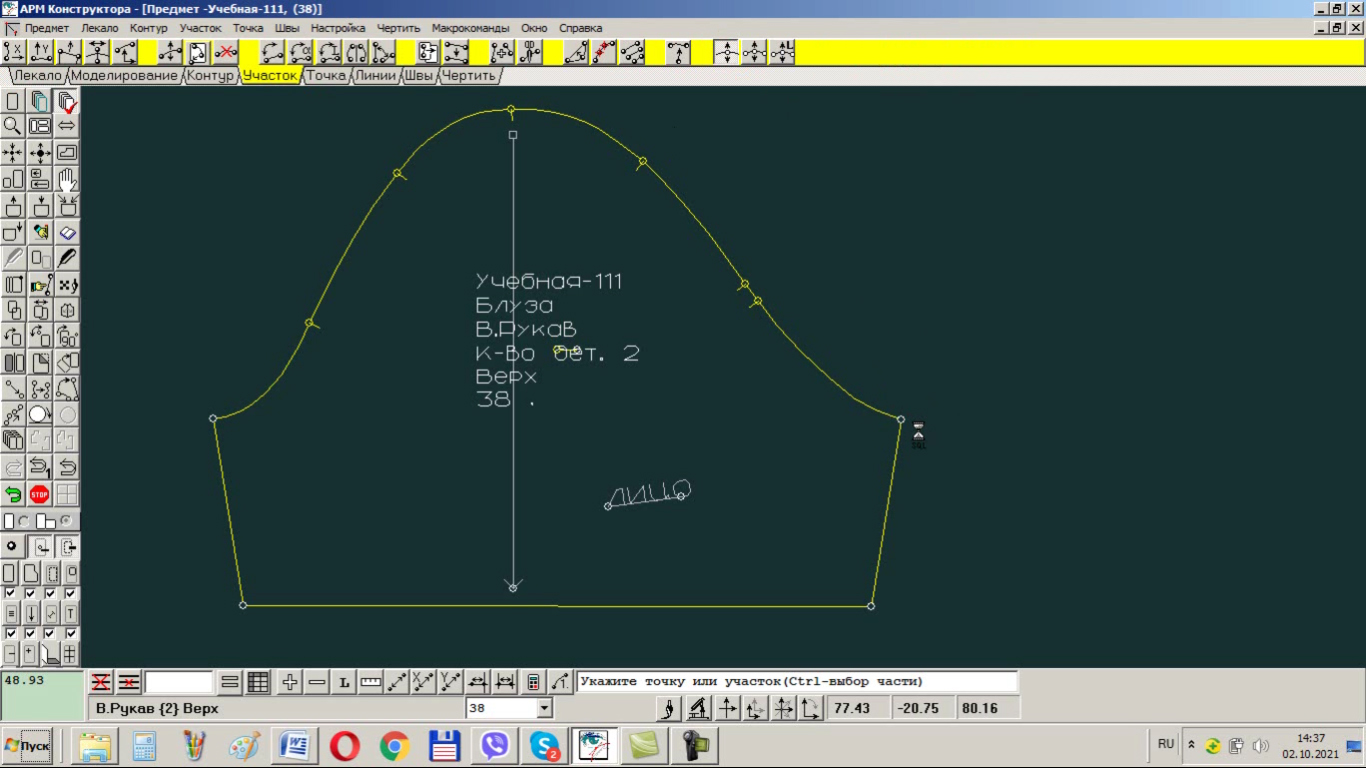Viewport: 1366px width, 768px height.
Task: Switch to the Чертить tab
Action: (468, 75)
